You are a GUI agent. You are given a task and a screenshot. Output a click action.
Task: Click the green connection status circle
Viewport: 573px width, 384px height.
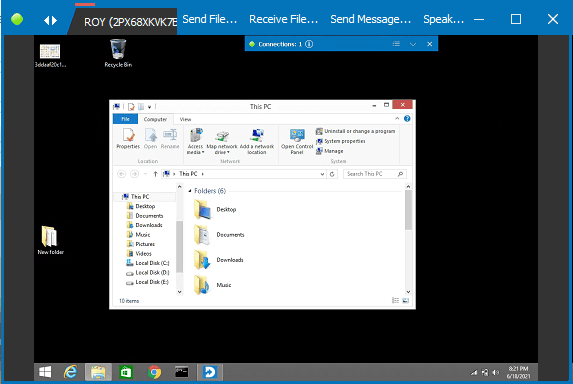[x=17, y=19]
